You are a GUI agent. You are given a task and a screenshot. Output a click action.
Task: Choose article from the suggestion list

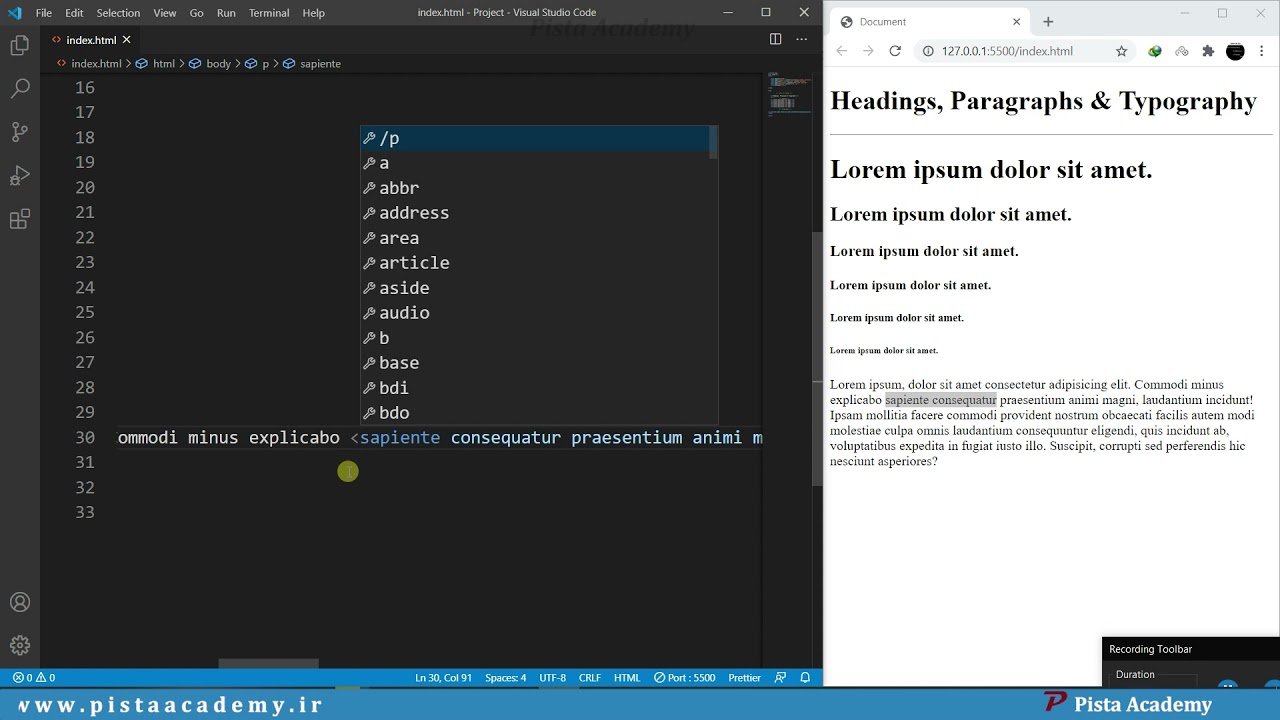[x=535, y=263]
